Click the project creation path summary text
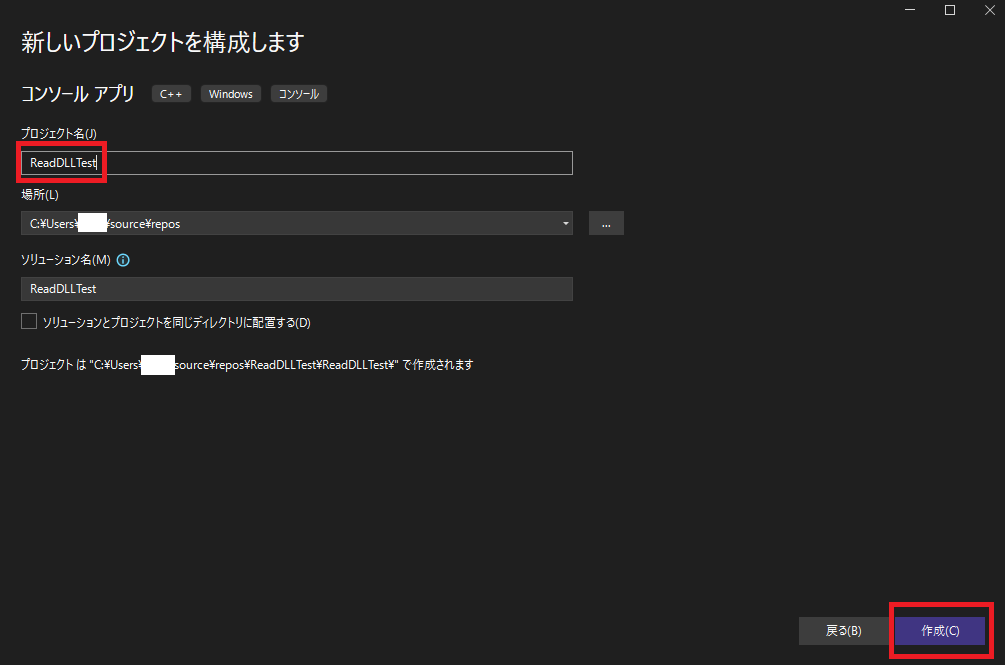 [x=247, y=365]
